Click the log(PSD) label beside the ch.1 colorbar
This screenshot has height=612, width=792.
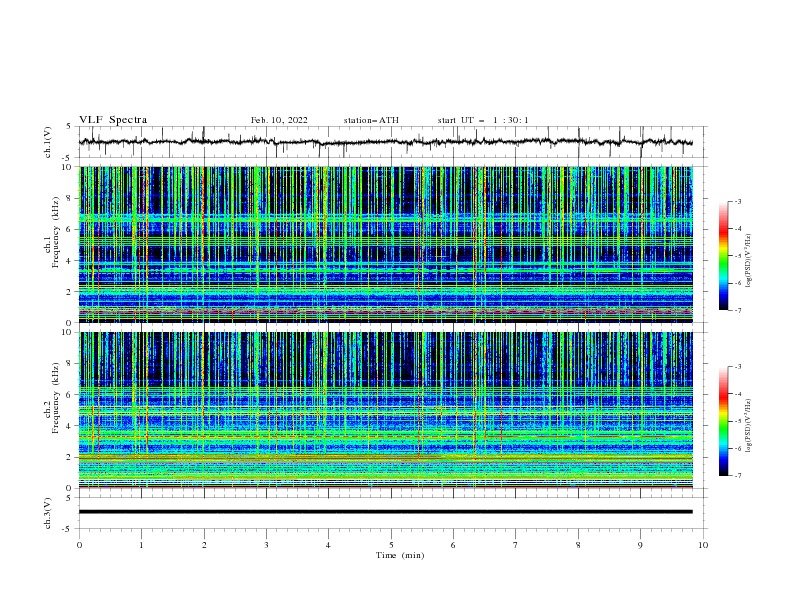(748, 261)
